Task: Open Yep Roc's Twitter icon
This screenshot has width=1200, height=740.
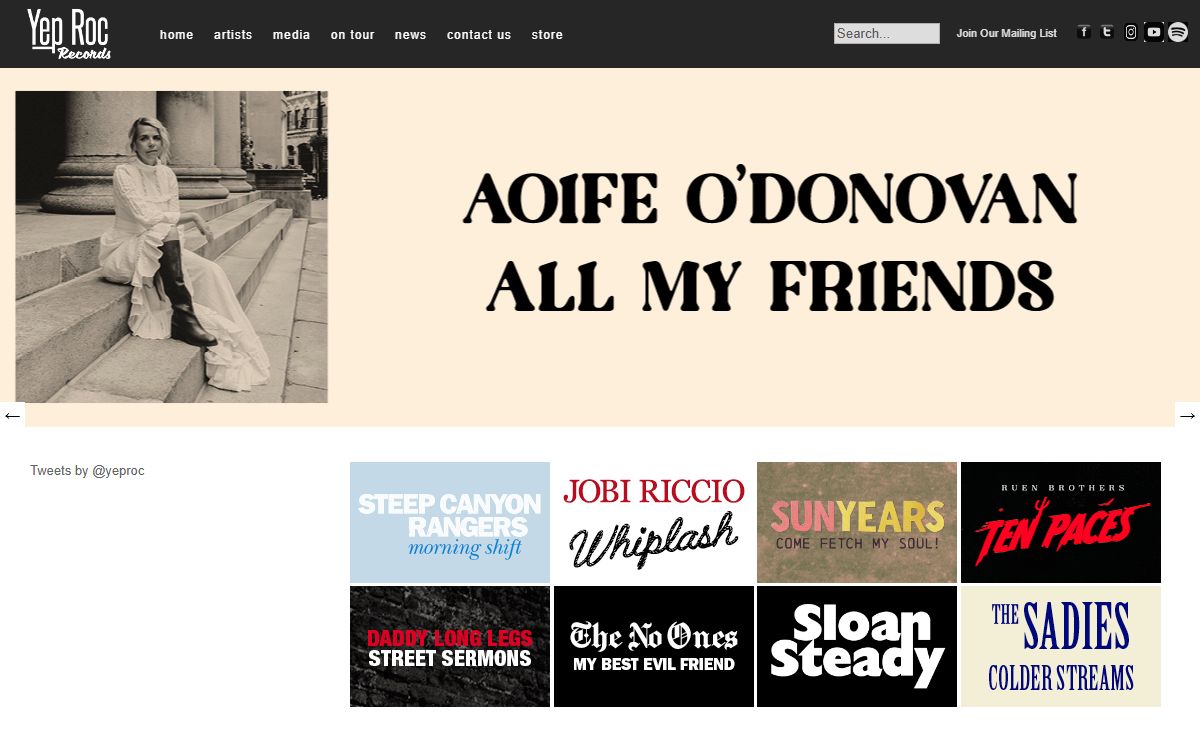Action: (1107, 32)
